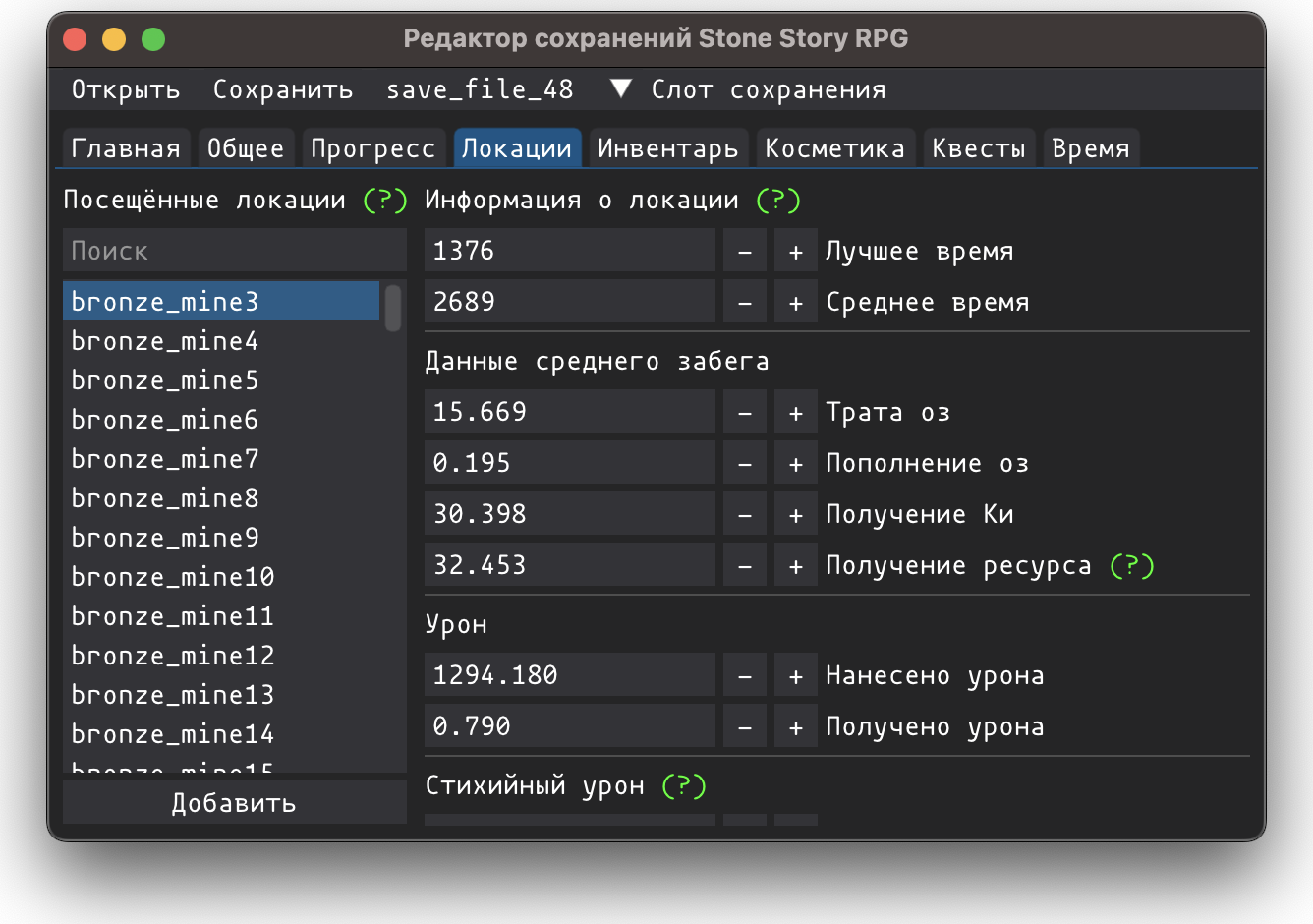Click the Трата оз value field
The height and width of the screenshot is (924, 1313).
pyautogui.click(x=570, y=412)
